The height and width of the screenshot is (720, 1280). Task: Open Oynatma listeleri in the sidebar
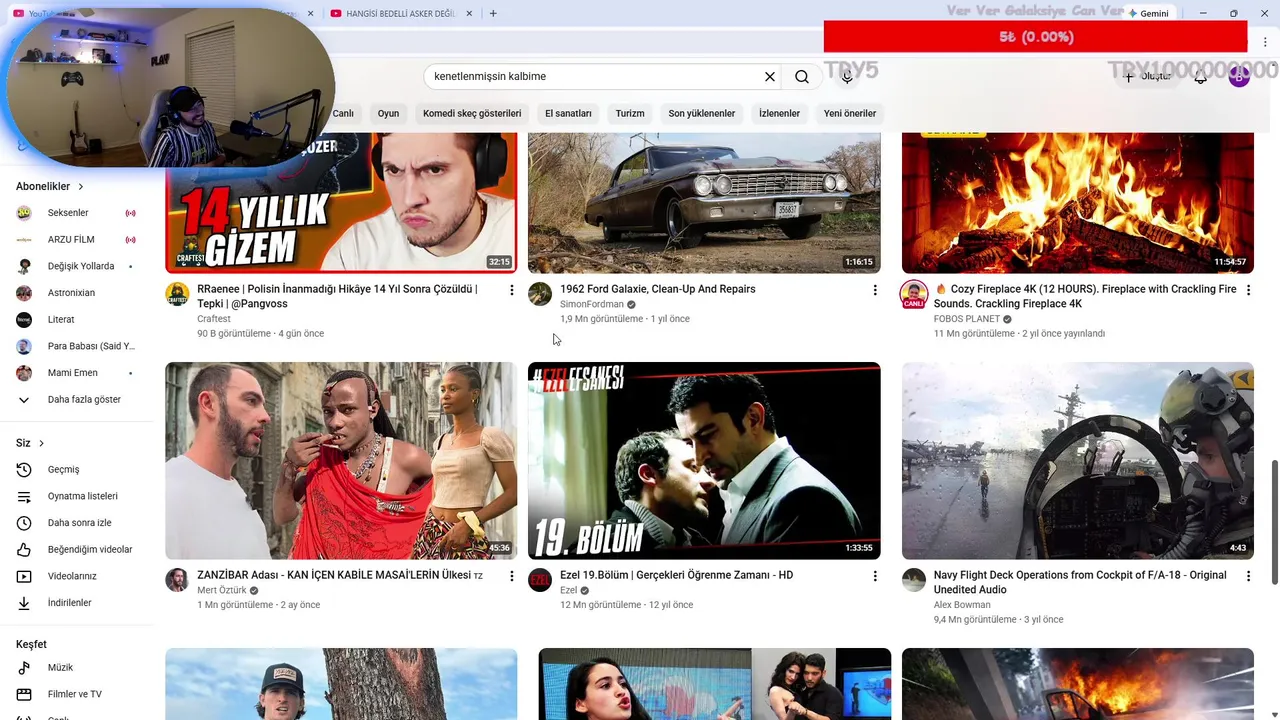[77, 496]
